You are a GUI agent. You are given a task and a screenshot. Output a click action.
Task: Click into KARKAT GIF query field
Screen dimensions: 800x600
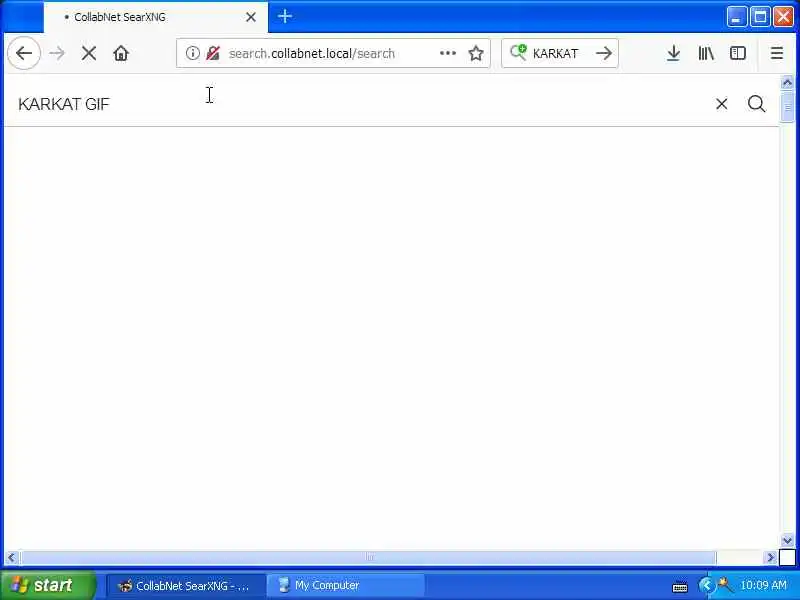click(x=357, y=104)
